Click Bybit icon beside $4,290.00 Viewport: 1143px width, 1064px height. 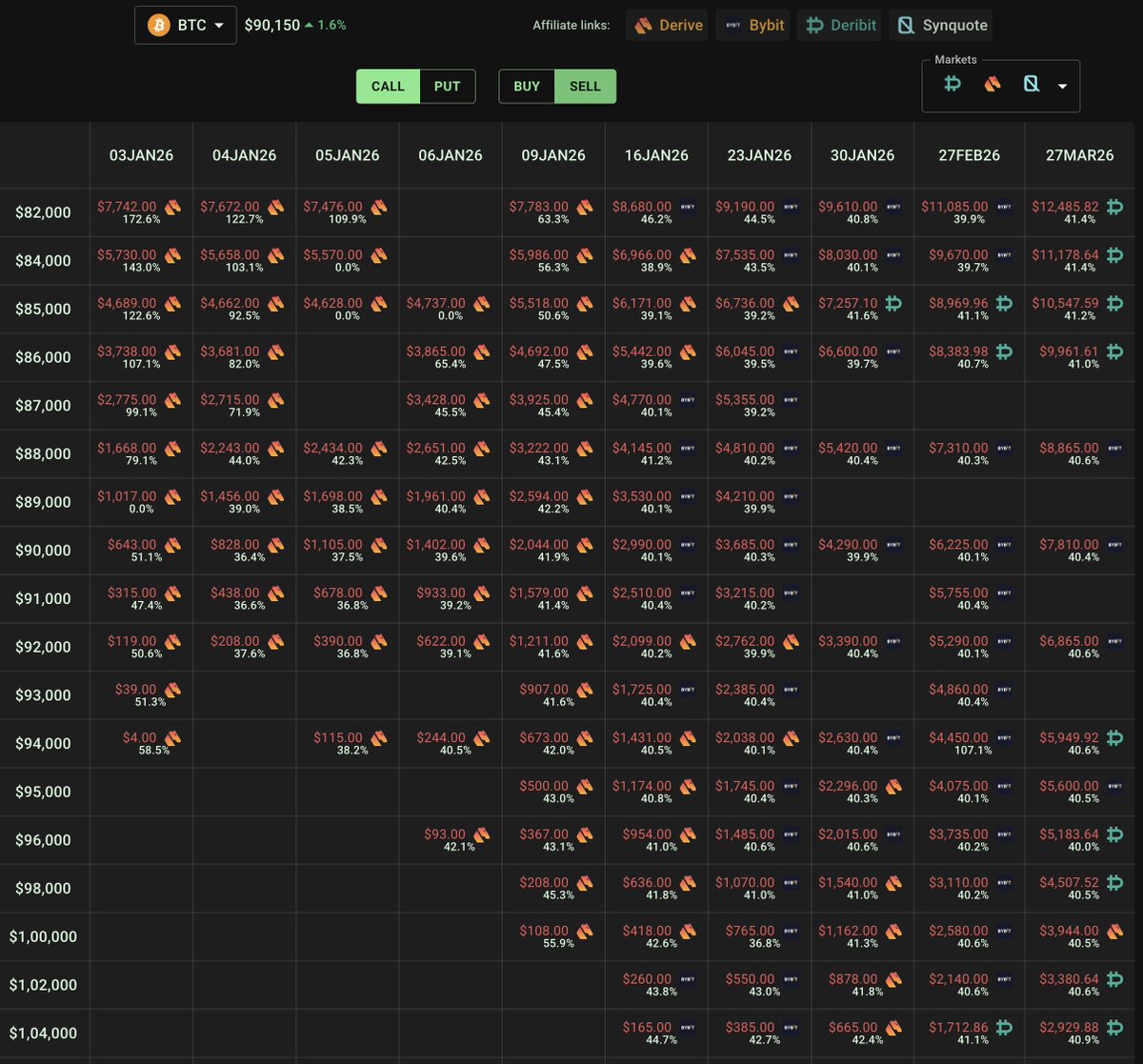pyautogui.click(x=893, y=544)
